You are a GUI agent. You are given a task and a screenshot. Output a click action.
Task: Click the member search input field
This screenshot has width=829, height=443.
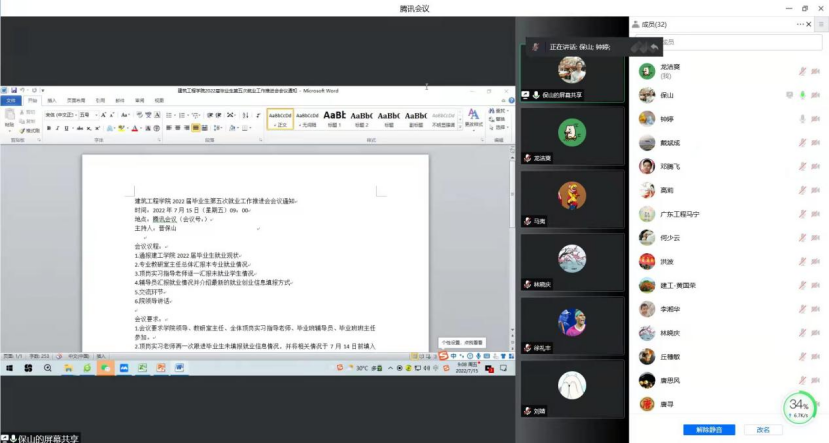pyautogui.click(x=730, y=42)
